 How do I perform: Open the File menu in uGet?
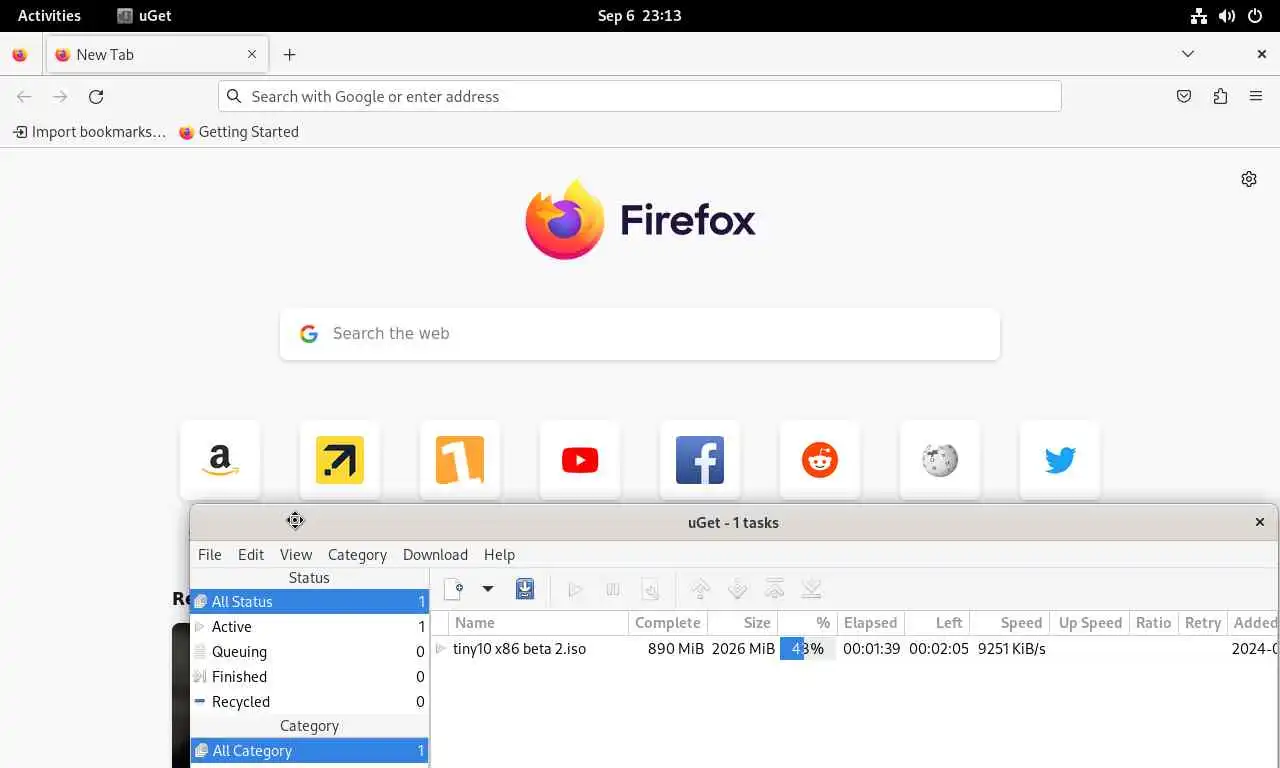pyautogui.click(x=210, y=555)
